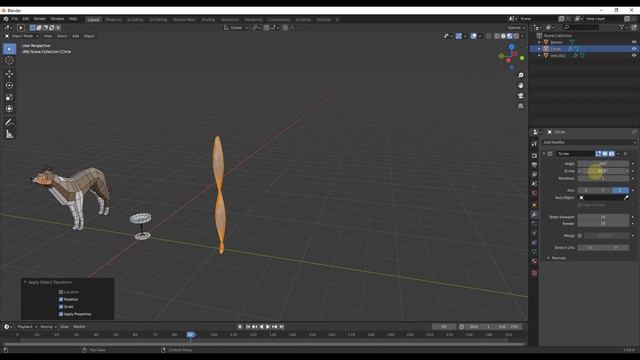Click play animation button in timeline
Image resolution: width=640 pixels, height=360 pixels.
click(268, 327)
